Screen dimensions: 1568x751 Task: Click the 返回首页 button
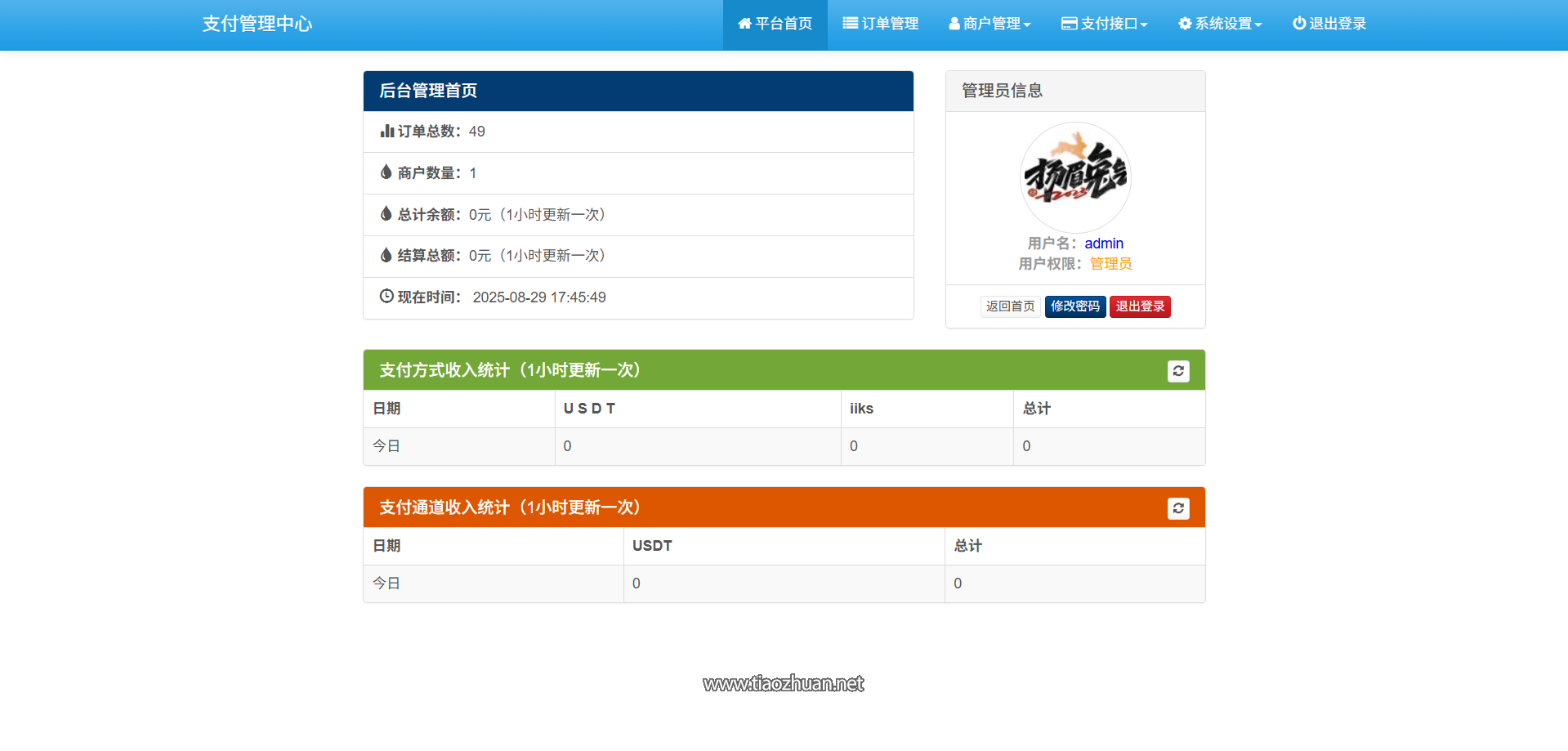click(x=1010, y=306)
